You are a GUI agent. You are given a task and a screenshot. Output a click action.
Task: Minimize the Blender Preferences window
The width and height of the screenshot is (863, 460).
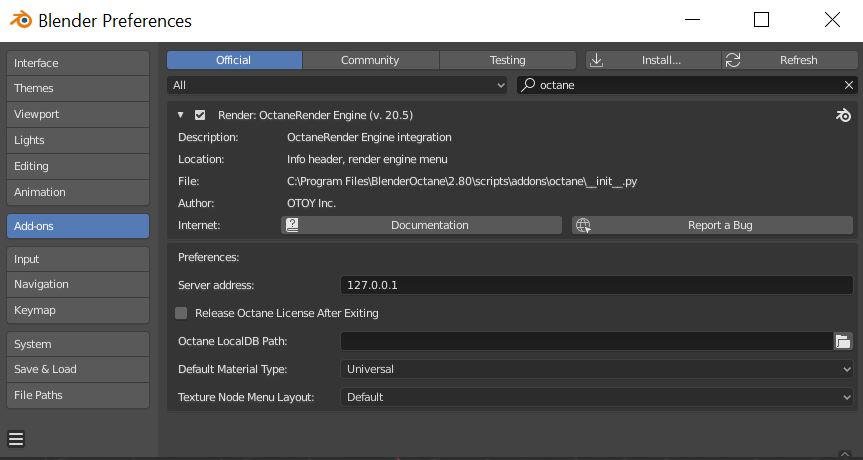[692, 20]
